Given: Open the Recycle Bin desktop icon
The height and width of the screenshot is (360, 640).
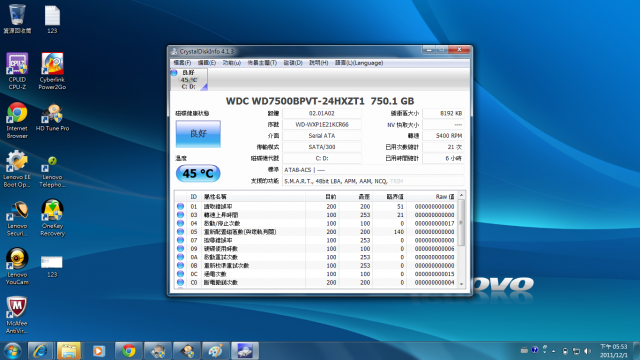Looking at the screenshot, I should tap(17, 19).
